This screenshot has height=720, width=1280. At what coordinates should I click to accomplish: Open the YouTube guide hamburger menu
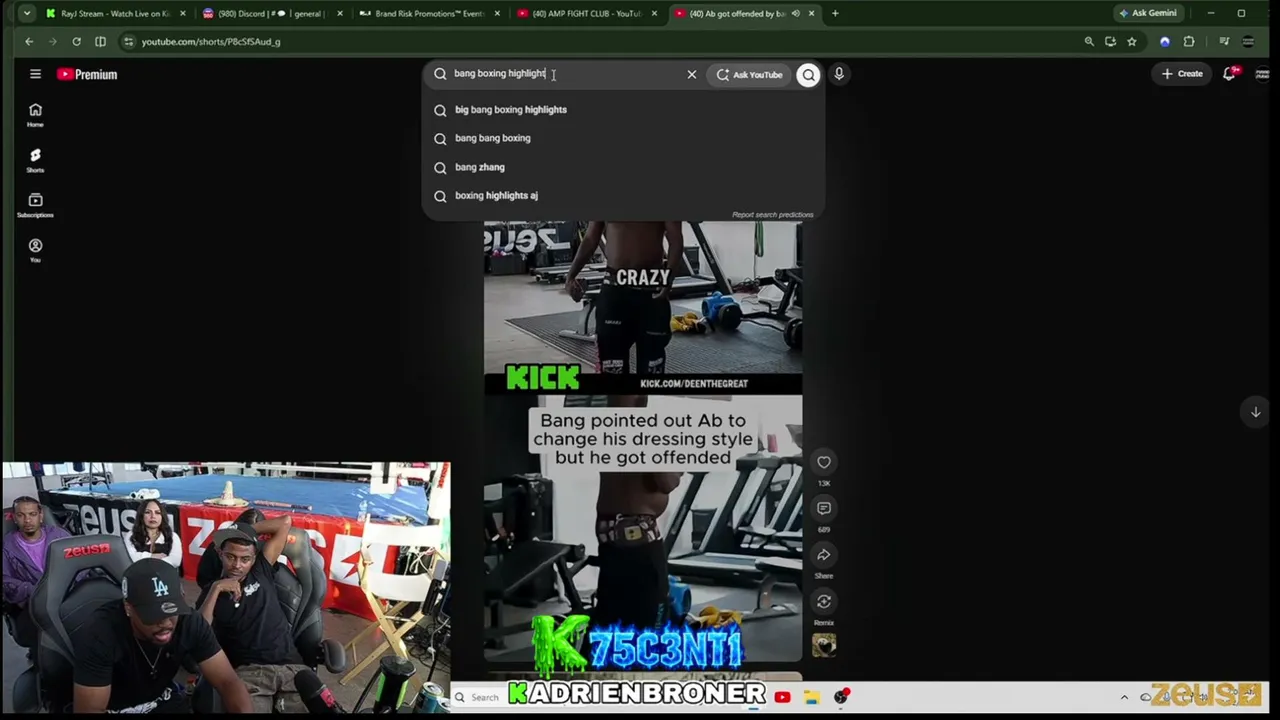click(35, 74)
